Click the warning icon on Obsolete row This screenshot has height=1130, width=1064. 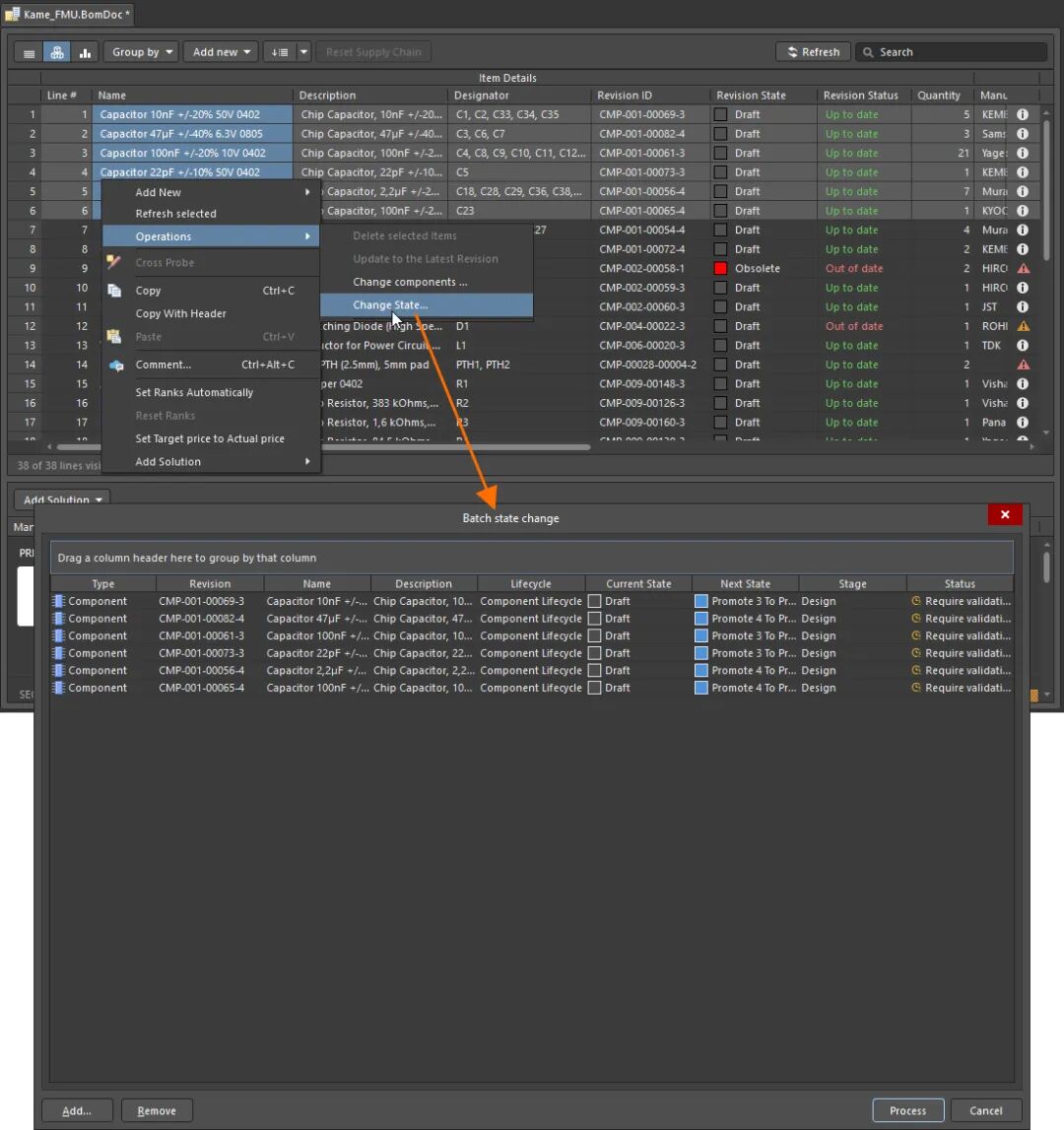coord(1023,268)
